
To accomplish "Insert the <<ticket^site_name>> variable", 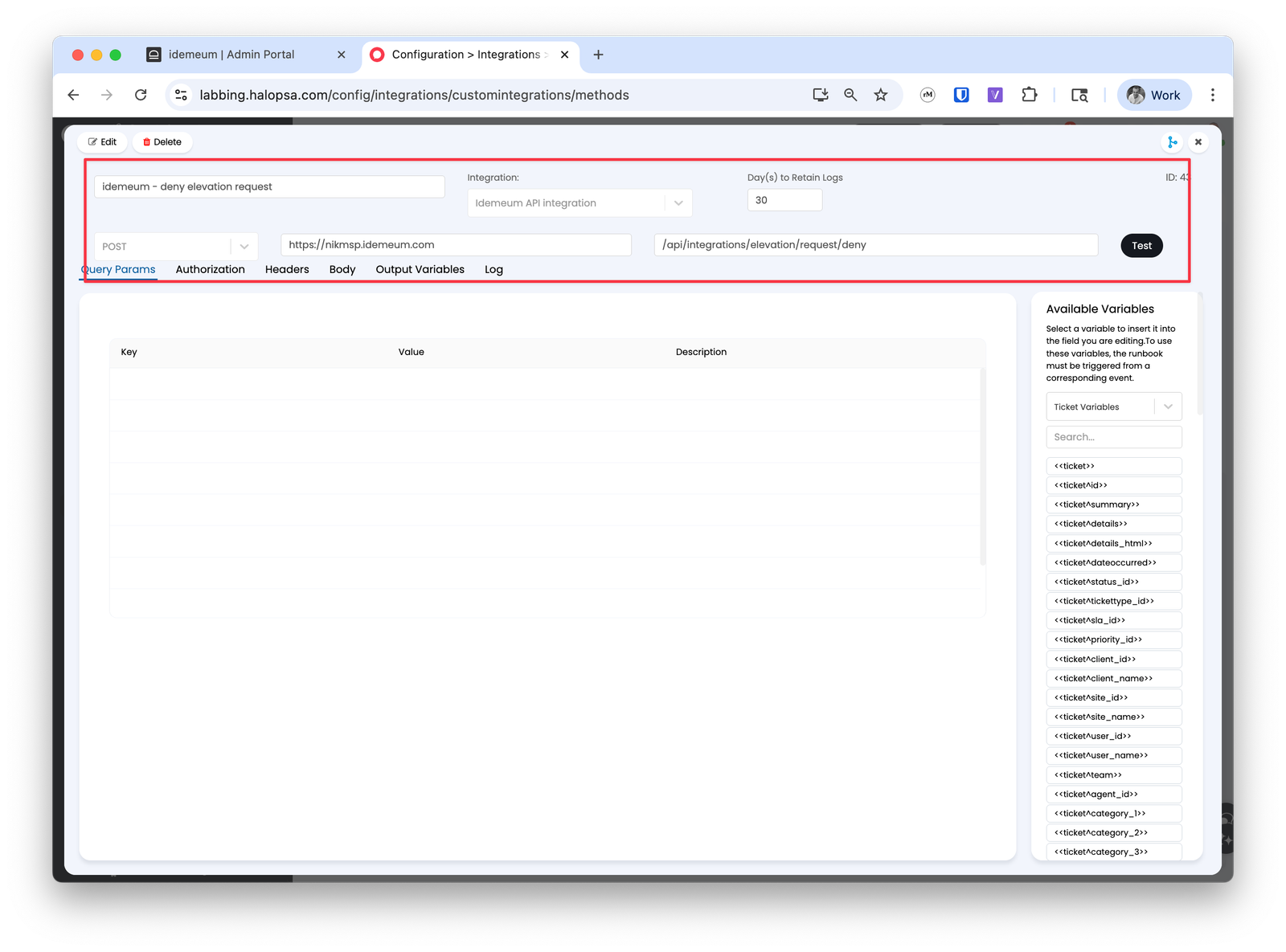I will (x=1114, y=717).
